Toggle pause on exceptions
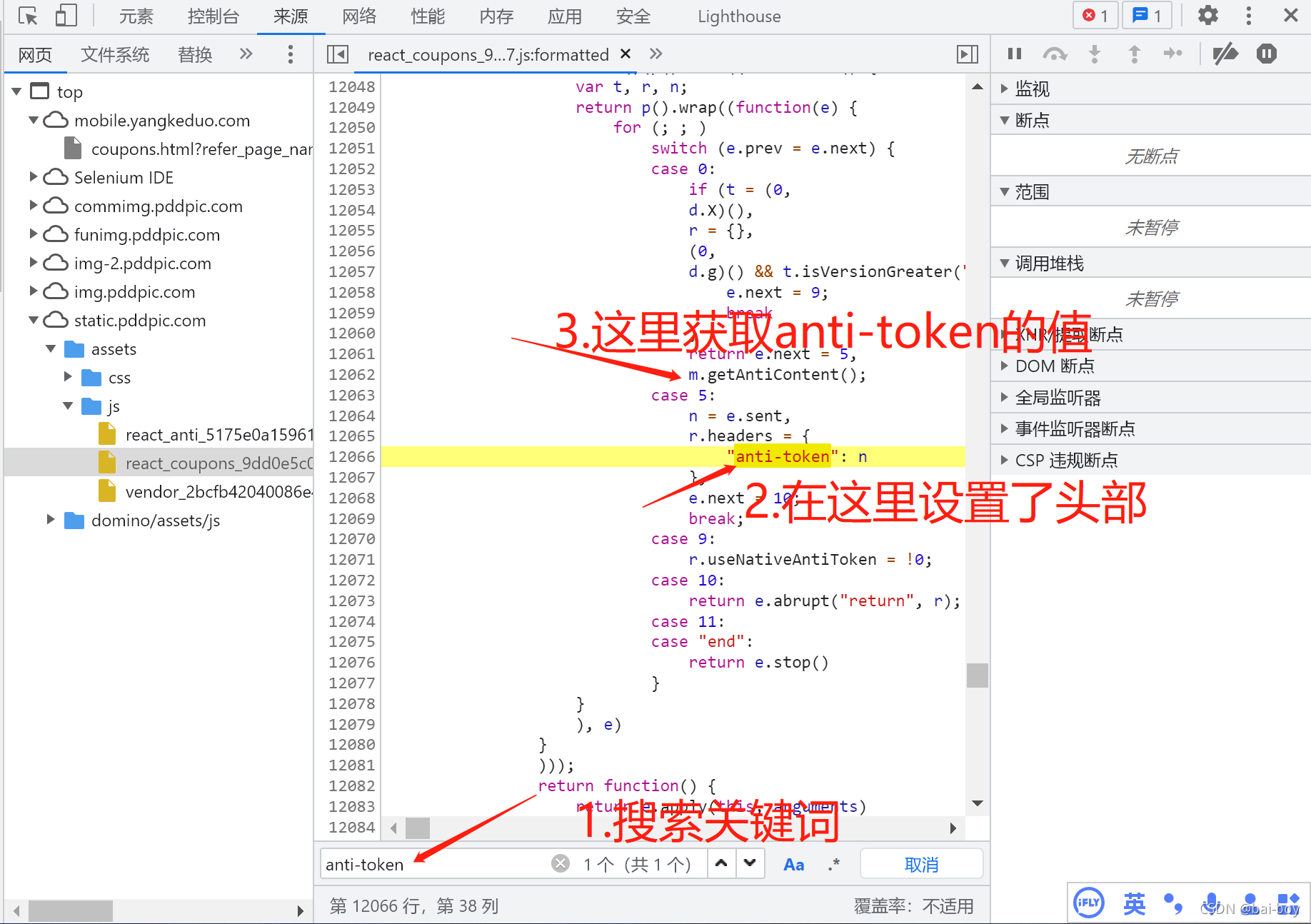1311x924 pixels. pyautogui.click(x=1267, y=54)
